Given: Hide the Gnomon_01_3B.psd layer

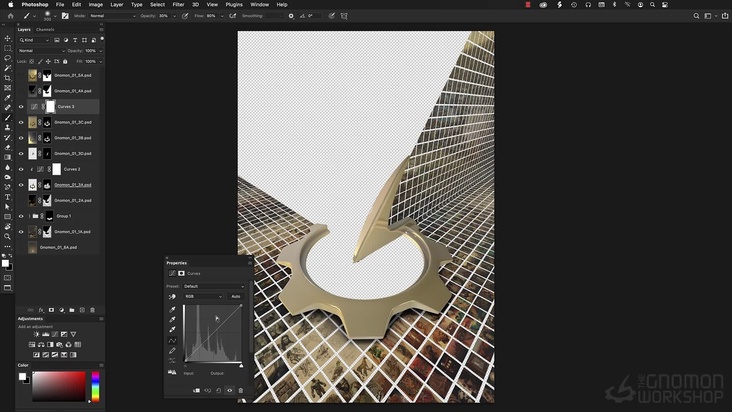Looking at the screenshot, I should [21, 138].
